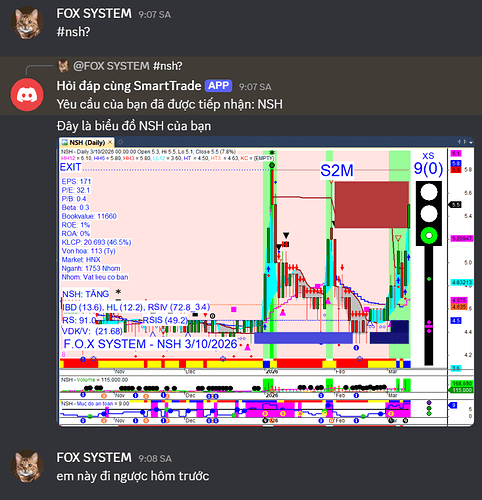Close the NSH (Daily) tab with its X
Screen dimensions: 482x500
pos(110,143)
